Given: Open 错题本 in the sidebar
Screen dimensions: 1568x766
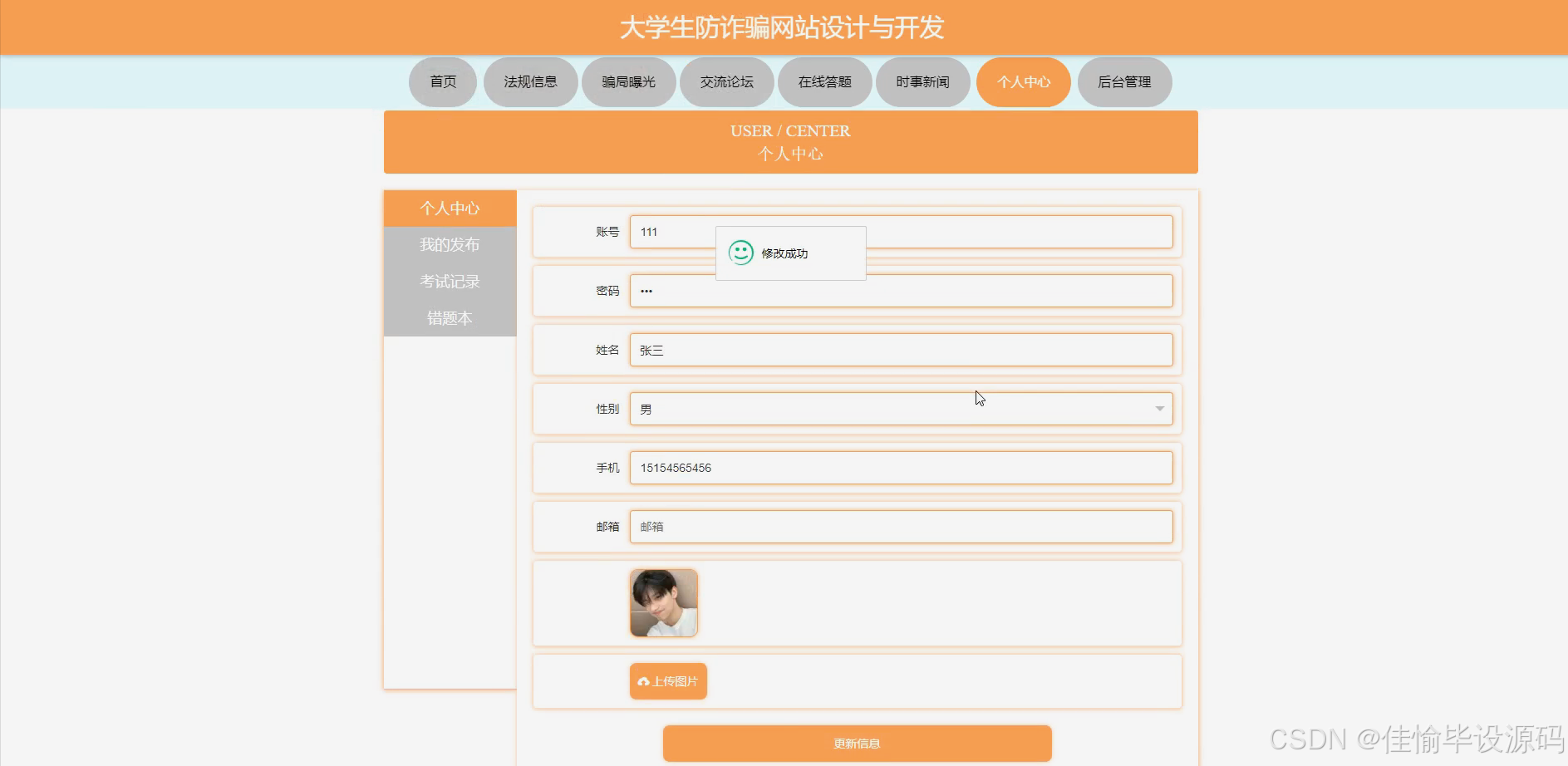Looking at the screenshot, I should pyautogui.click(x=450, y=318).
